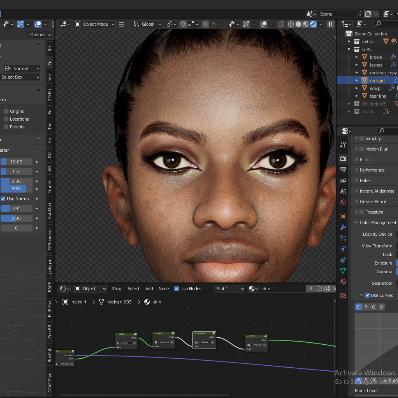Screen dimensions: 398x398
Task: Click the Scene name field in top bar
Action: tap(338, 14)
